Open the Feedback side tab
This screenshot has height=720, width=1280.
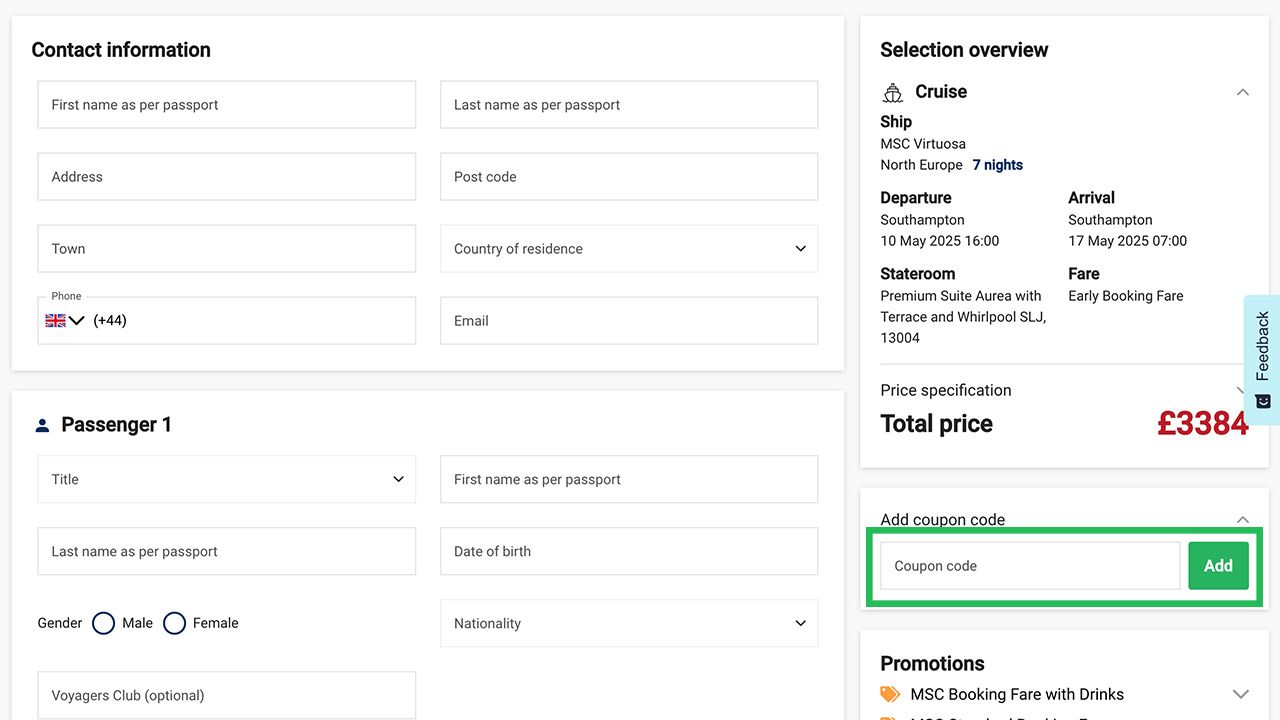1262,346
